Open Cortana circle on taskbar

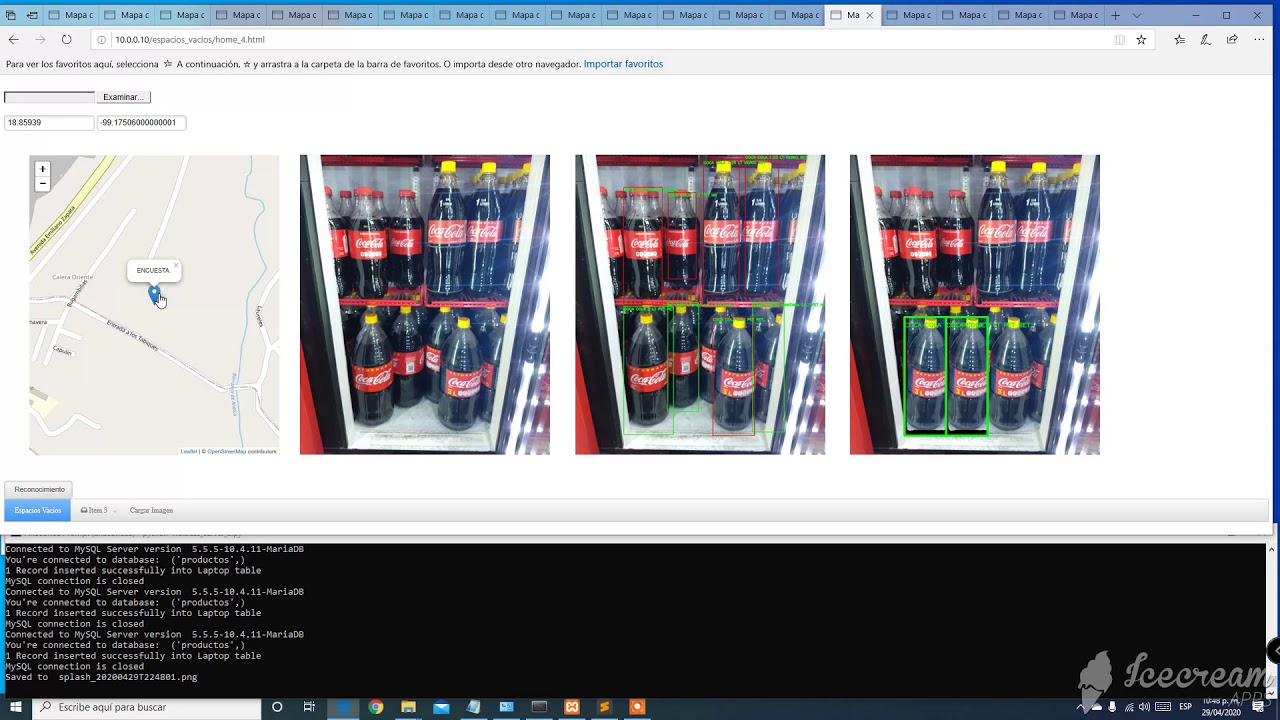pyautogui.click(x=277, y=707)
